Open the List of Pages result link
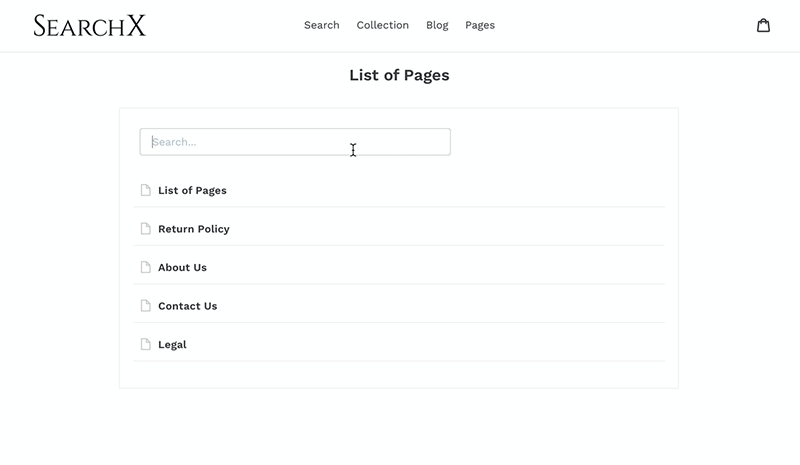Image resolution: width=800 pixels, height=465 pixels. click(192, 190)
